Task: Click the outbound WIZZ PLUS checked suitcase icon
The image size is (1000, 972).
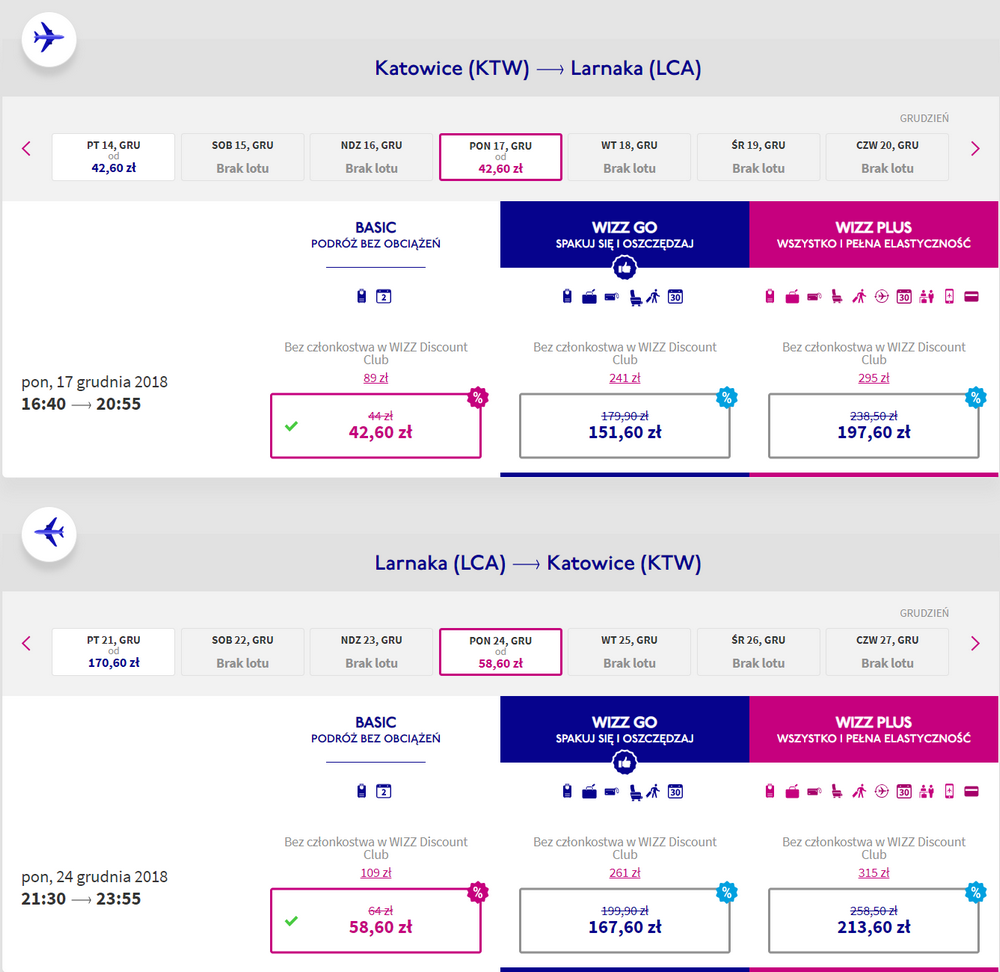Action: [x=792, y=297]
